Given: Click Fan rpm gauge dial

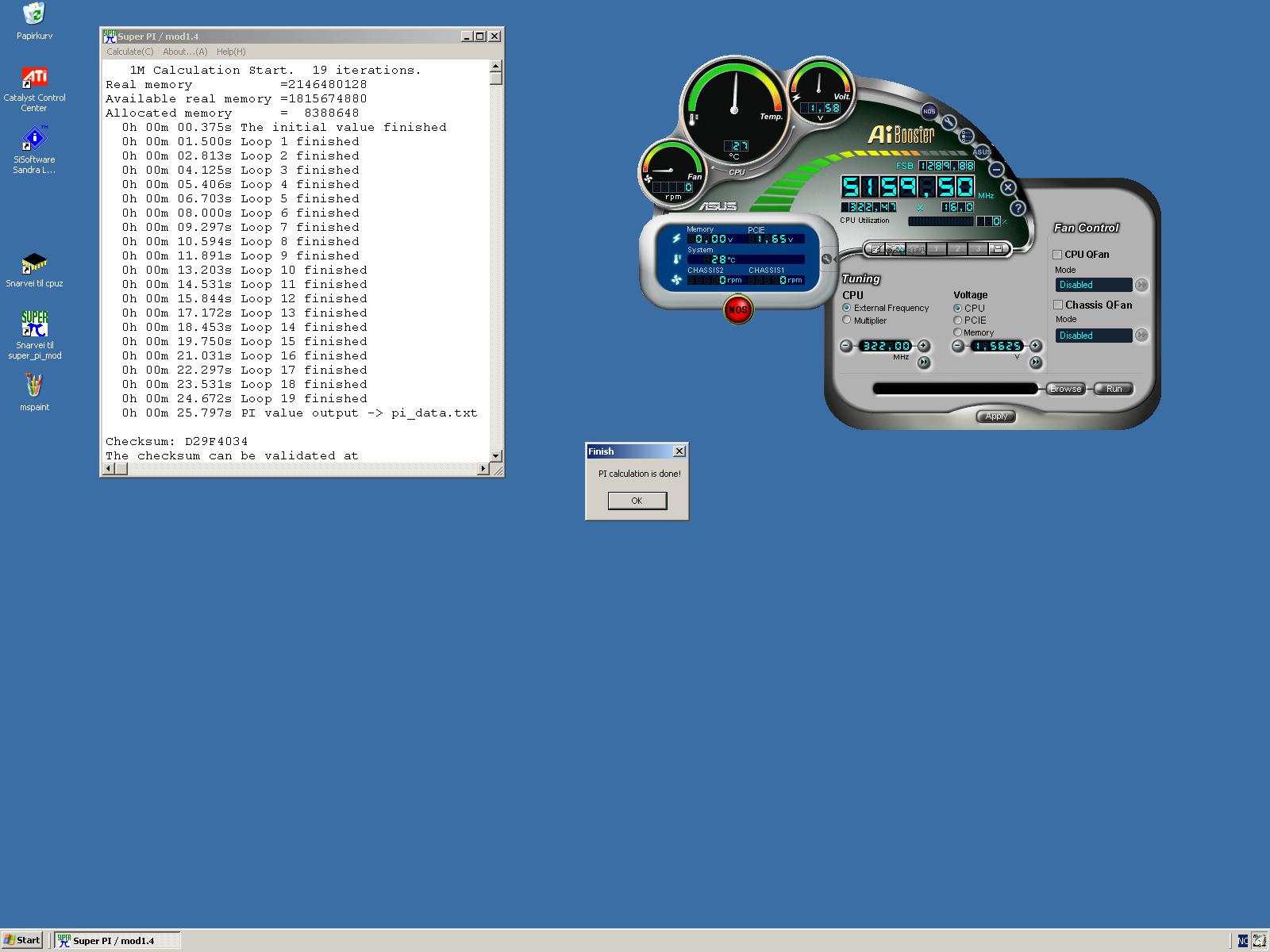Looking at the screenshot, I should coord(673,171).
